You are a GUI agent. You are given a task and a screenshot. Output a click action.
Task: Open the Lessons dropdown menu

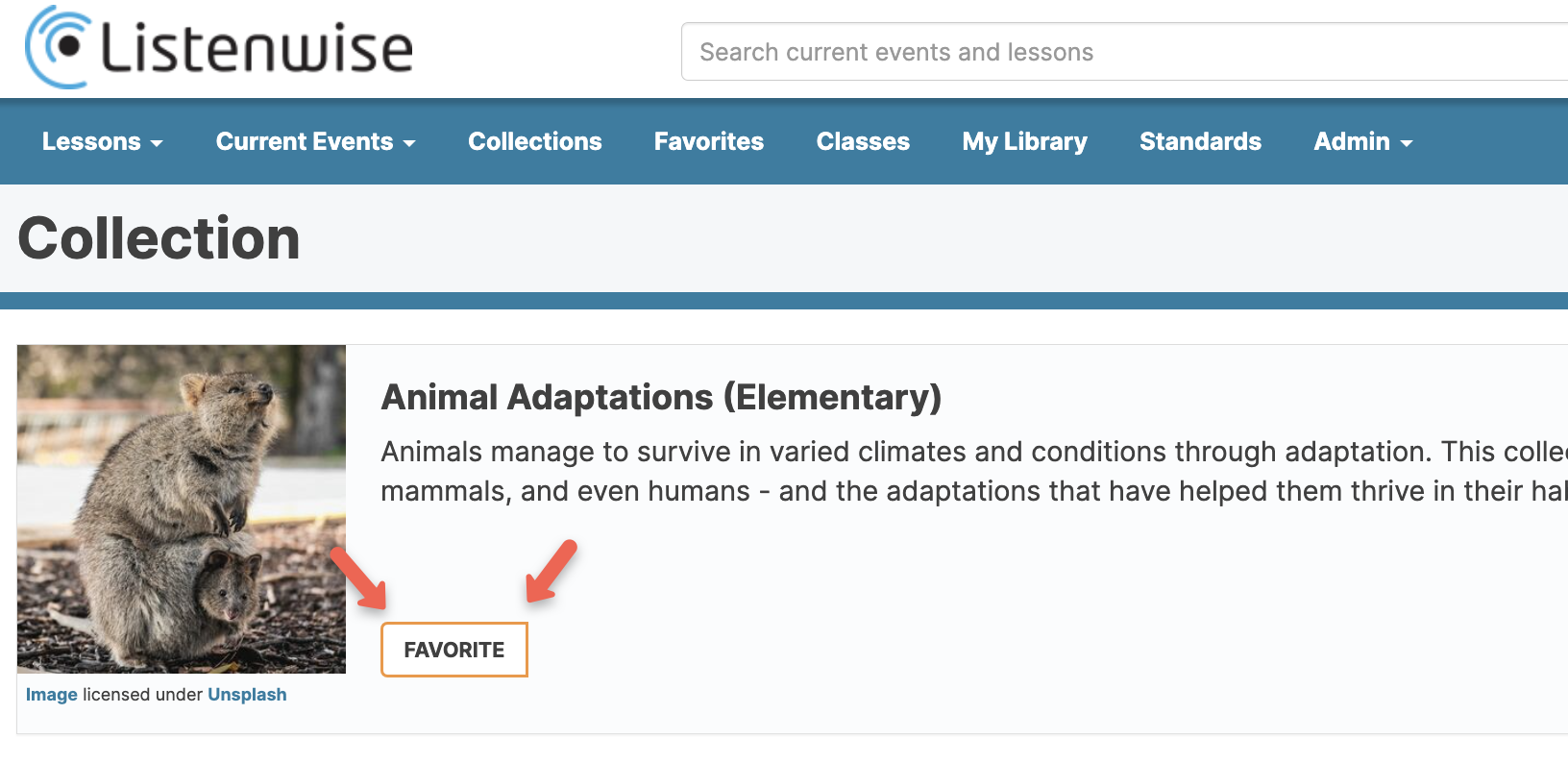pyautogui.click(x=103, y=141)
